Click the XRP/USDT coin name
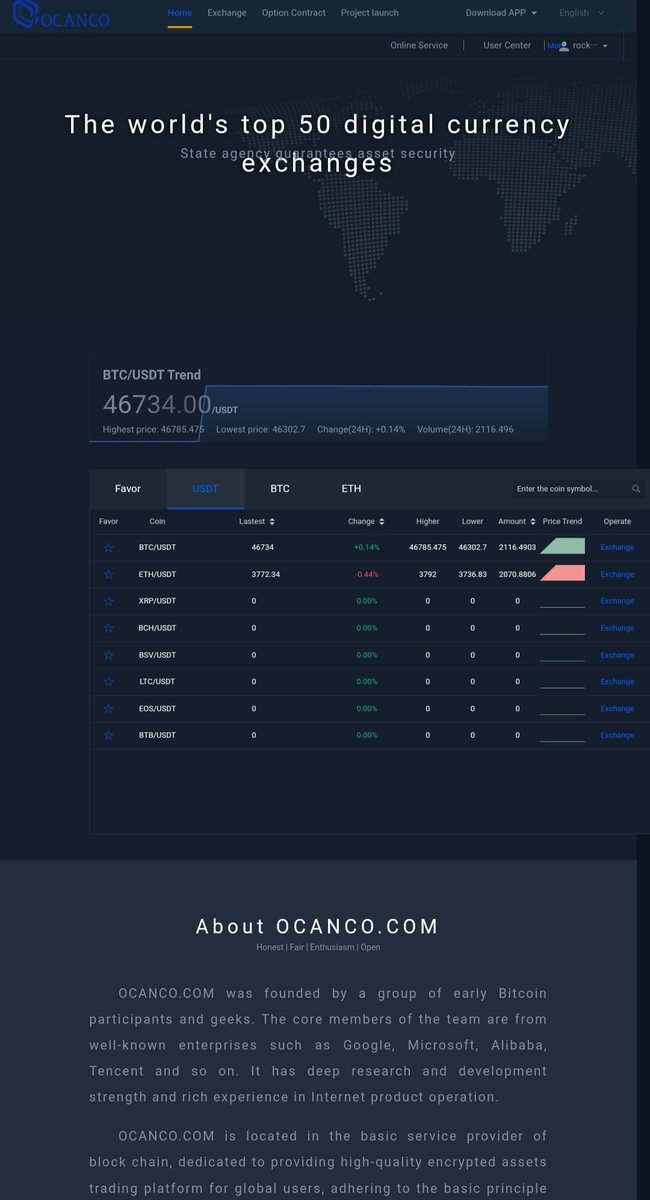The image size is (650, 1200). pos(157,601)
